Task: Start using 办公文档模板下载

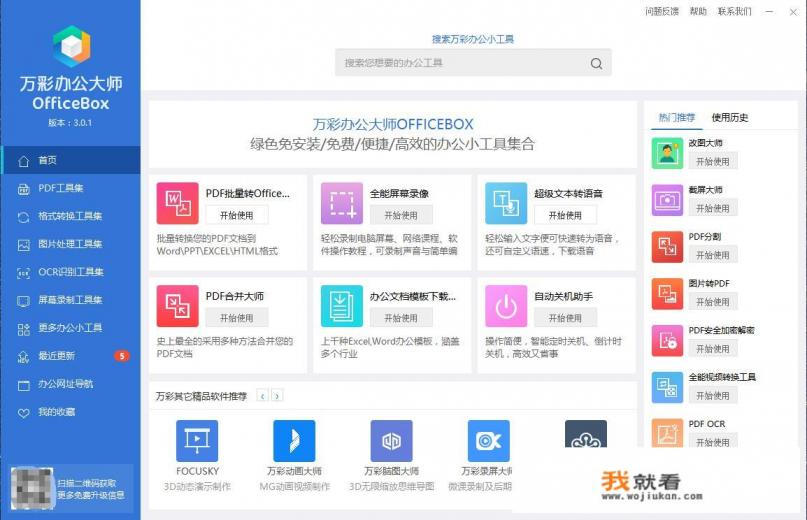Action: tap(401, 318)
